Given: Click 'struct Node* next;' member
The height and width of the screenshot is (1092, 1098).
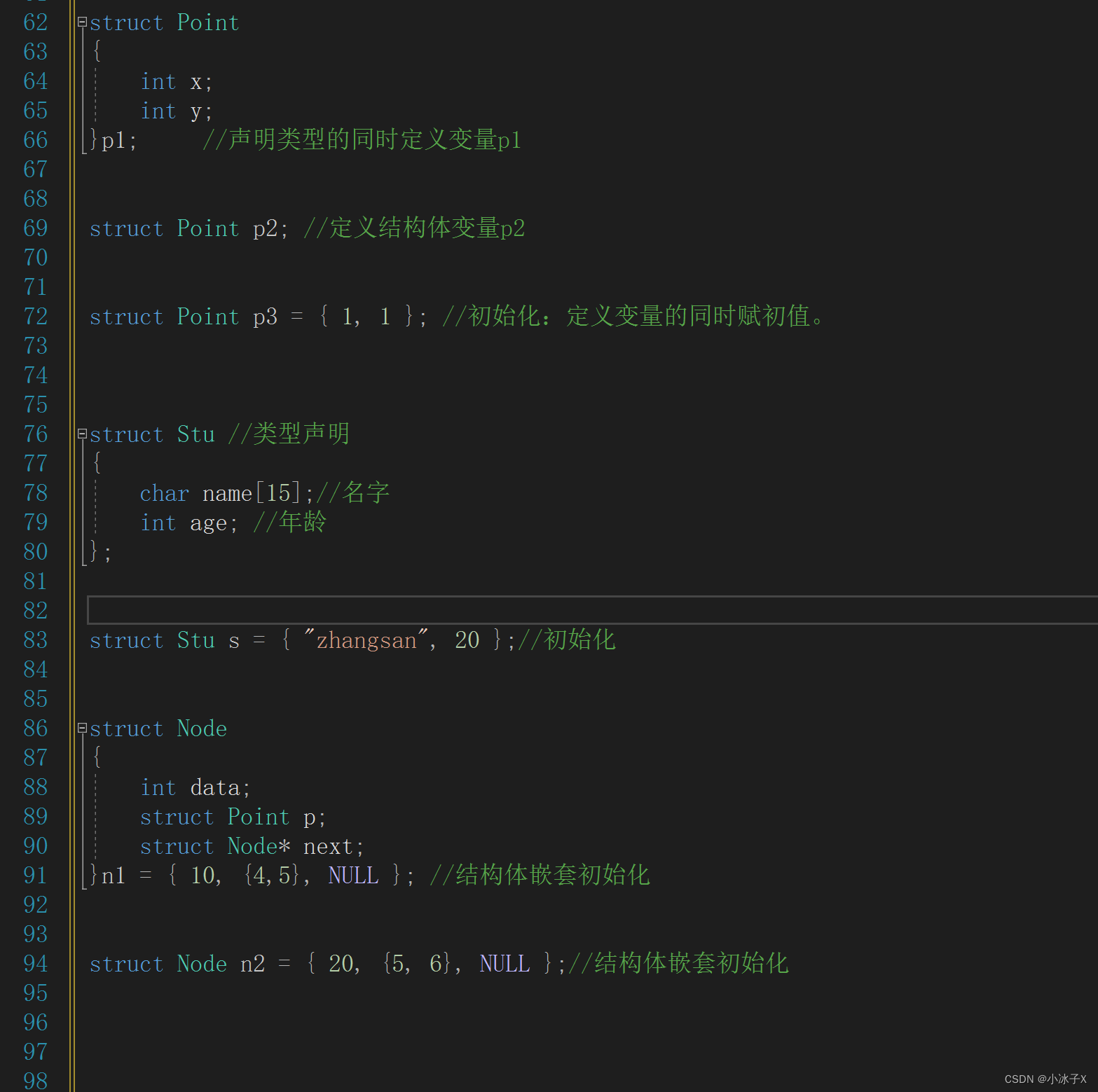Looking at the screenshot, I should tap(252, 847).
